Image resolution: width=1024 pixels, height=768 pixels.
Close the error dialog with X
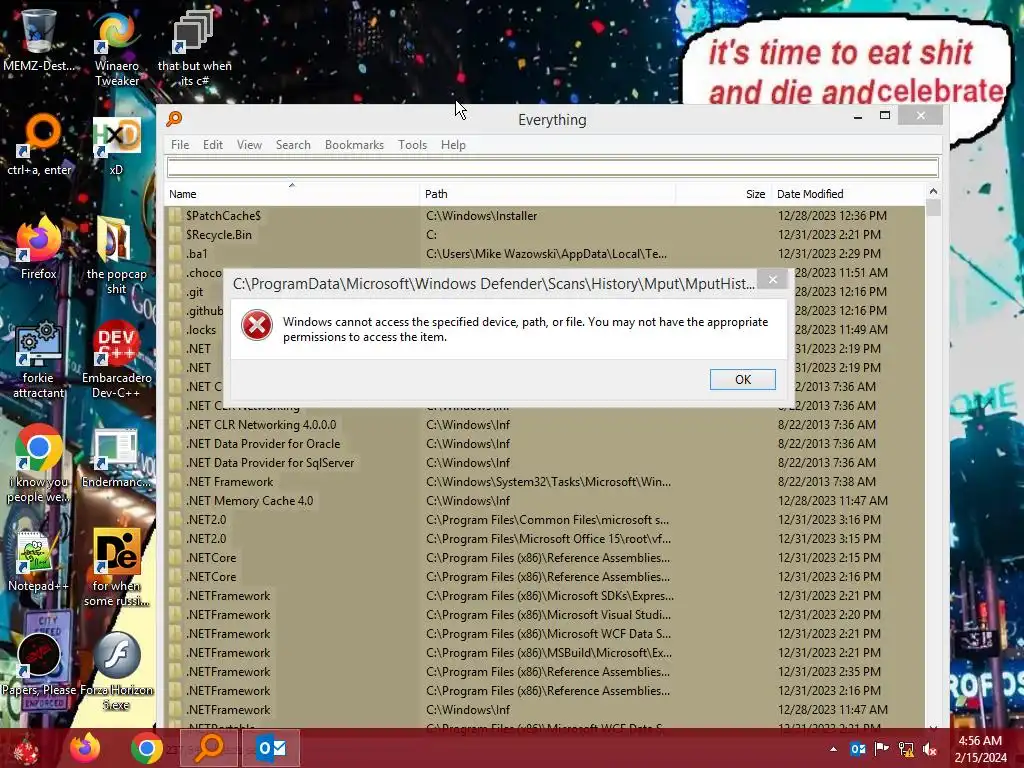coord(773,280)
